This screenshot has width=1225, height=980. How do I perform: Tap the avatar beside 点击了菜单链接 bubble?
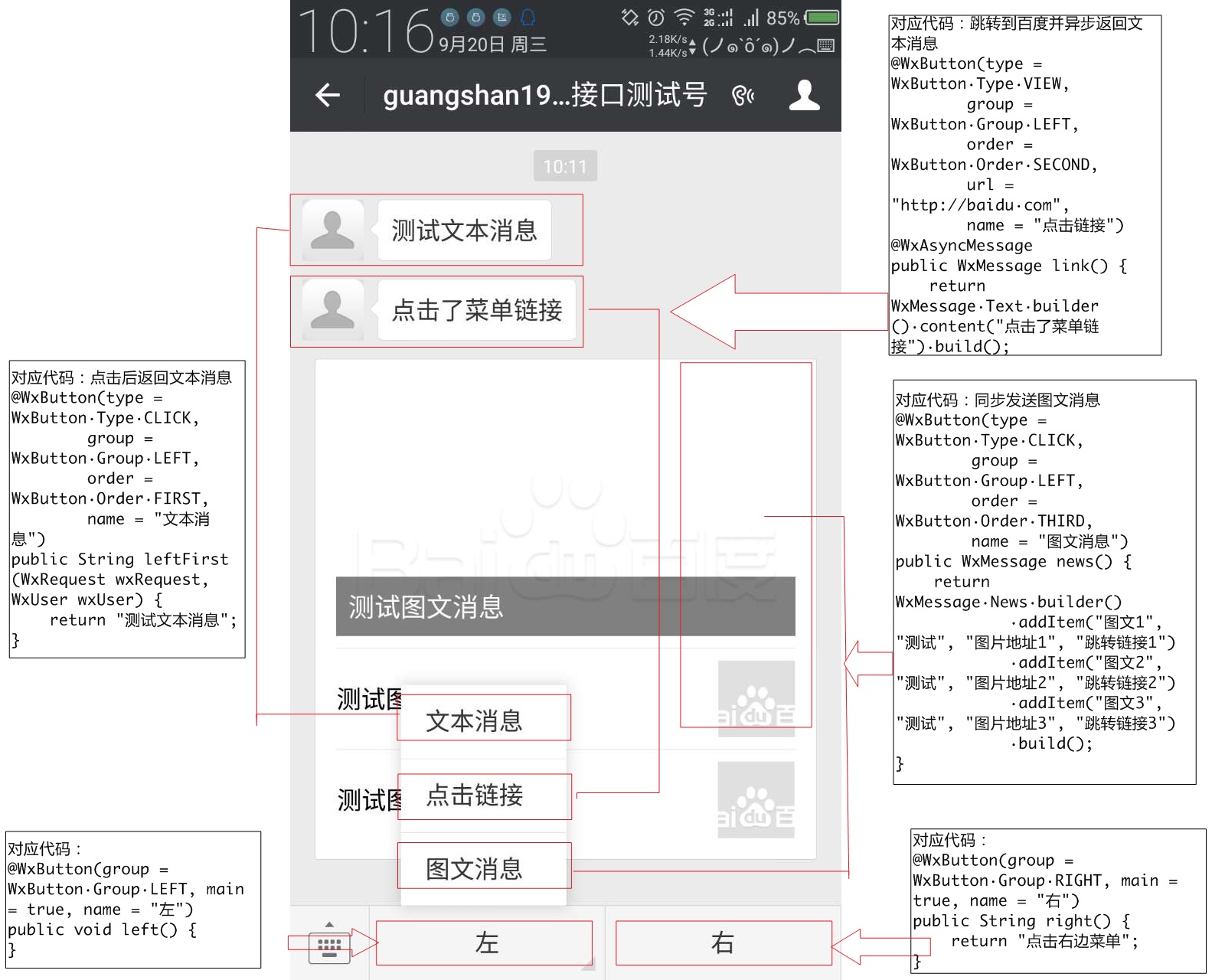point(333,312)
